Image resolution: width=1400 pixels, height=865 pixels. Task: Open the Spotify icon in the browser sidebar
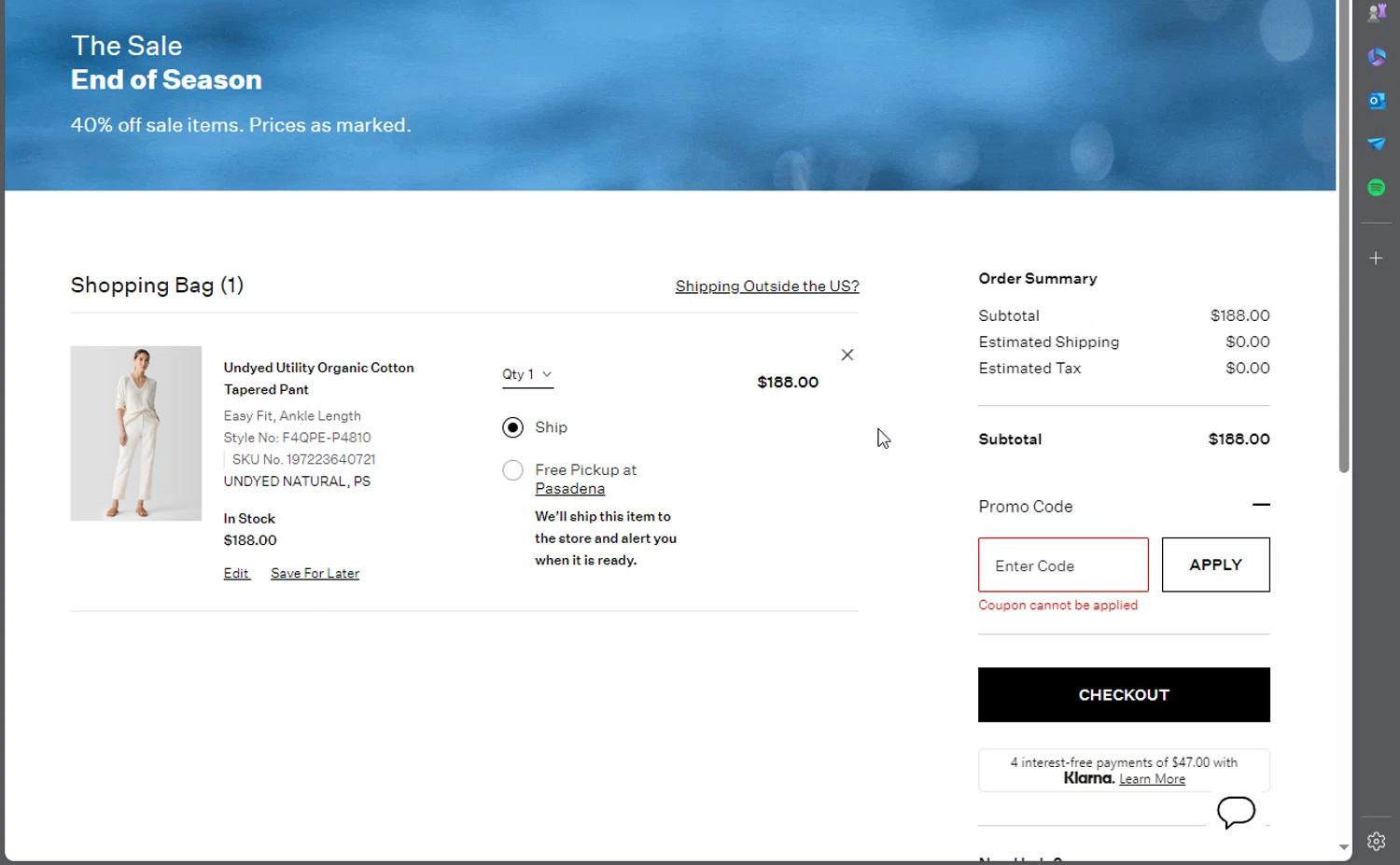pyautogui.click(x=1377, y=188)
